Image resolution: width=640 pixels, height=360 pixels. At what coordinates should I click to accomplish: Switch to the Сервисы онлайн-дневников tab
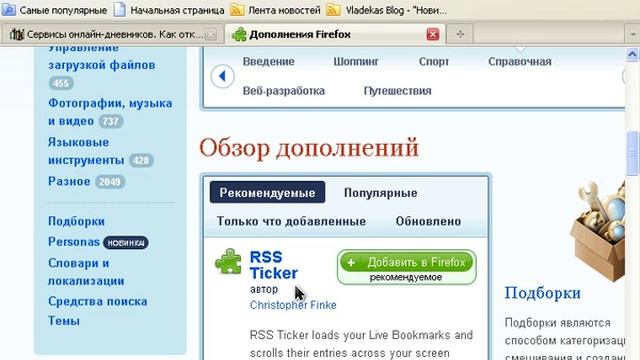tap(112, 34)
